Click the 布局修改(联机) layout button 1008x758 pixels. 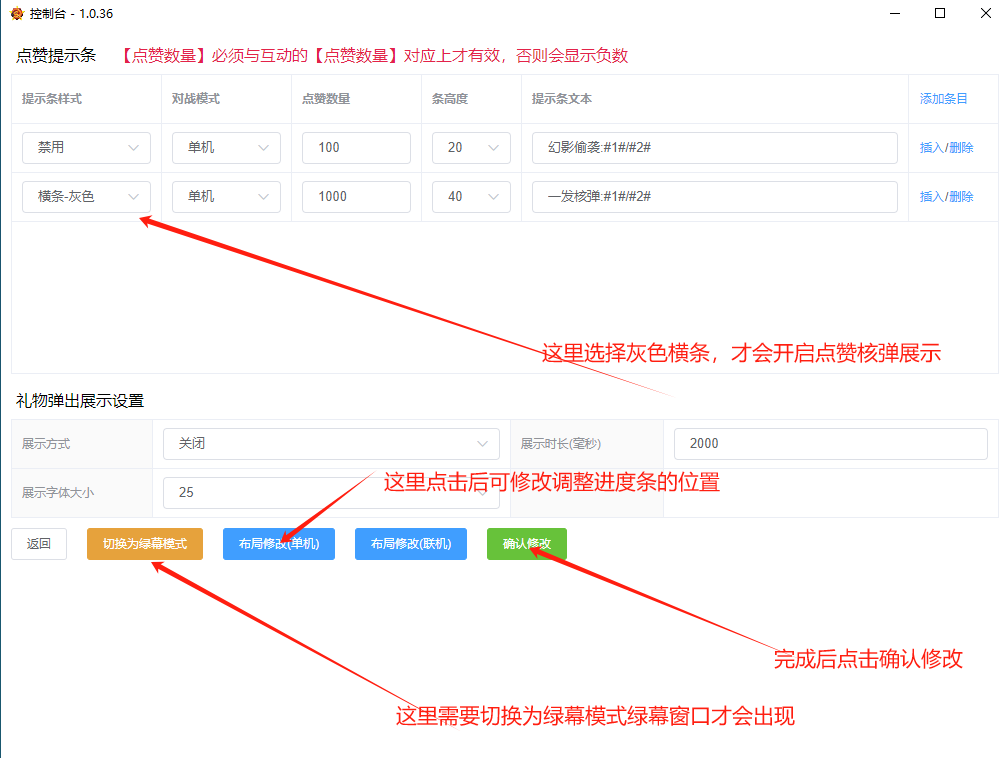pos(411,543)
